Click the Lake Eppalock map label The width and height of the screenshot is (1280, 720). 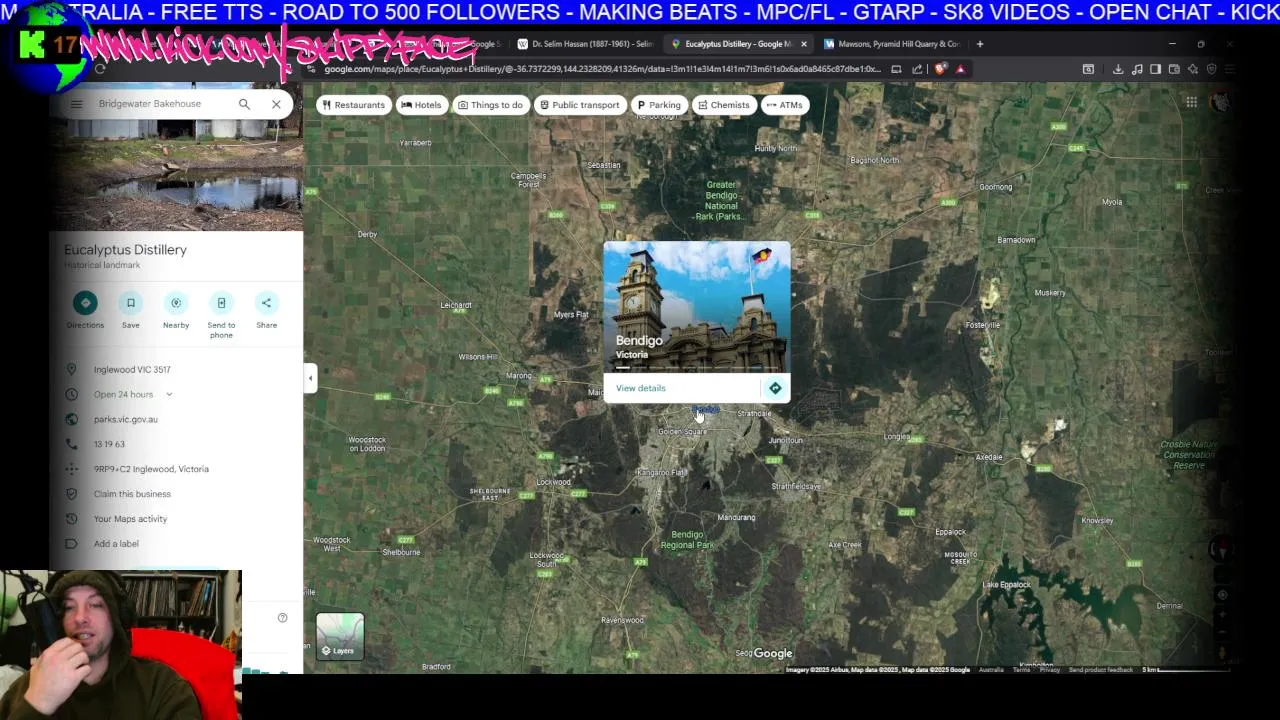pos(1007,585)
